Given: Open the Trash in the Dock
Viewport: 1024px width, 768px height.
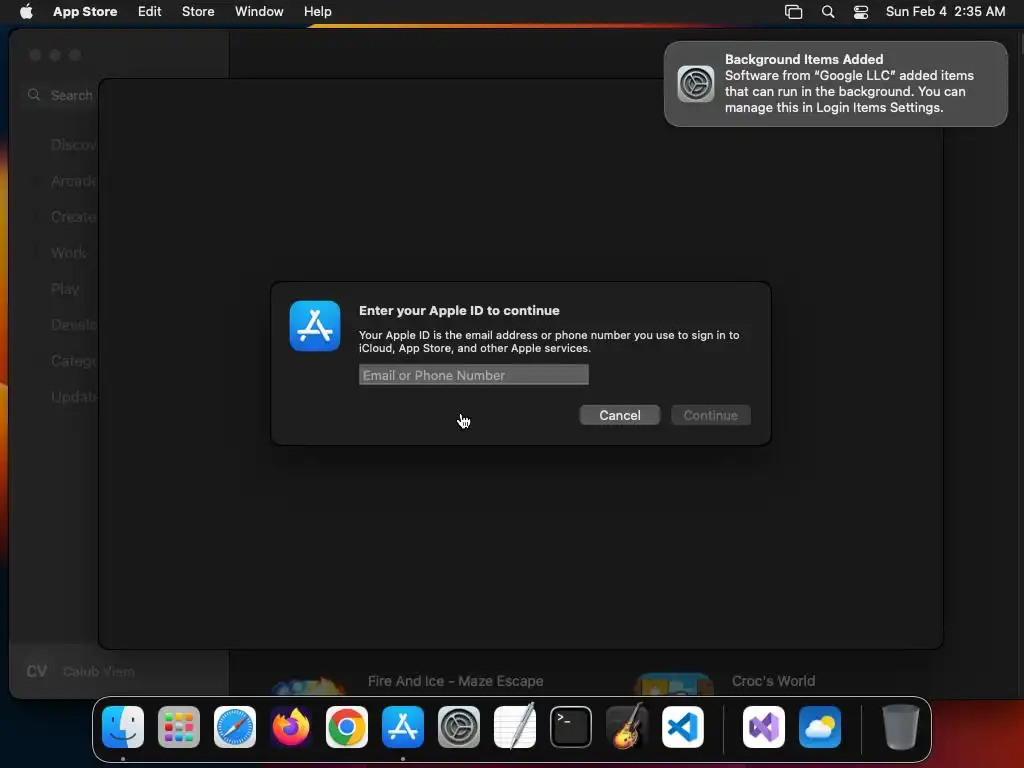Looking at the screenshot, I should click(x=901, y=727).
